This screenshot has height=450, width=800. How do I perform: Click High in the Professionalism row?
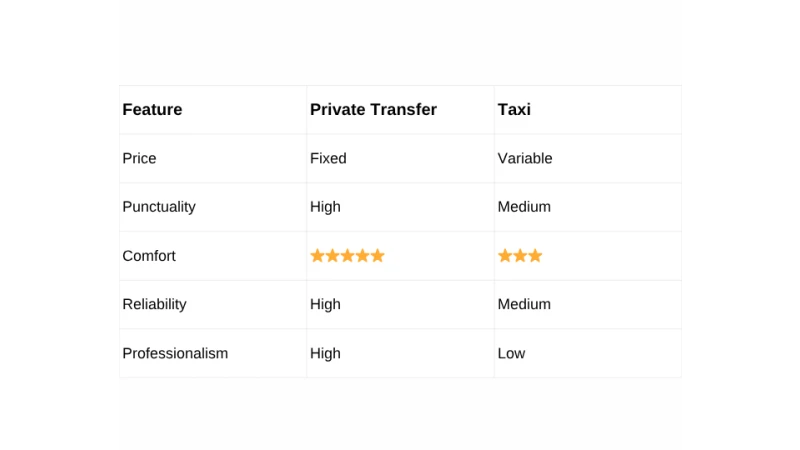pos(325,353)
